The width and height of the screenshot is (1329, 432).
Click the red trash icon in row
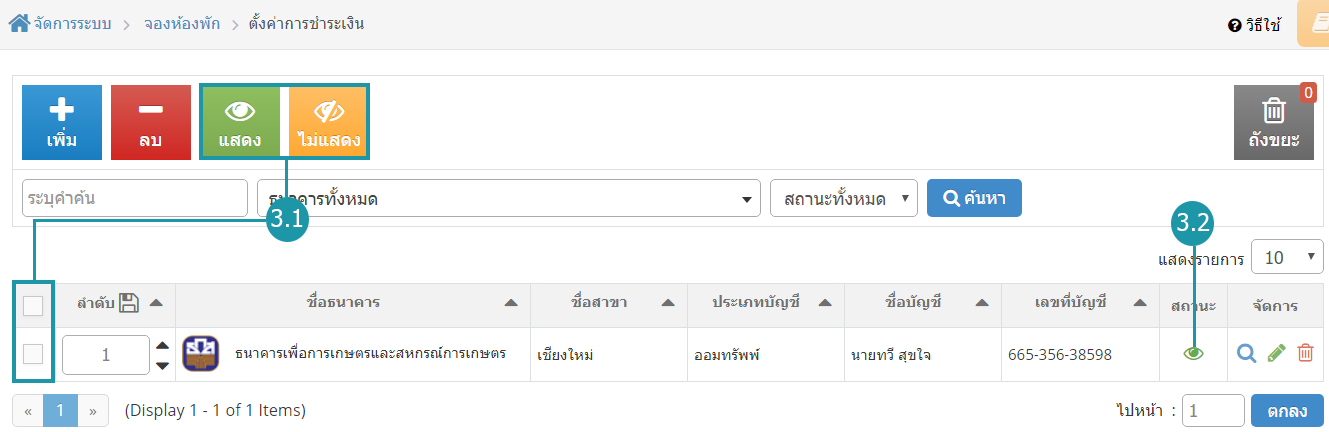(1305, 353)
